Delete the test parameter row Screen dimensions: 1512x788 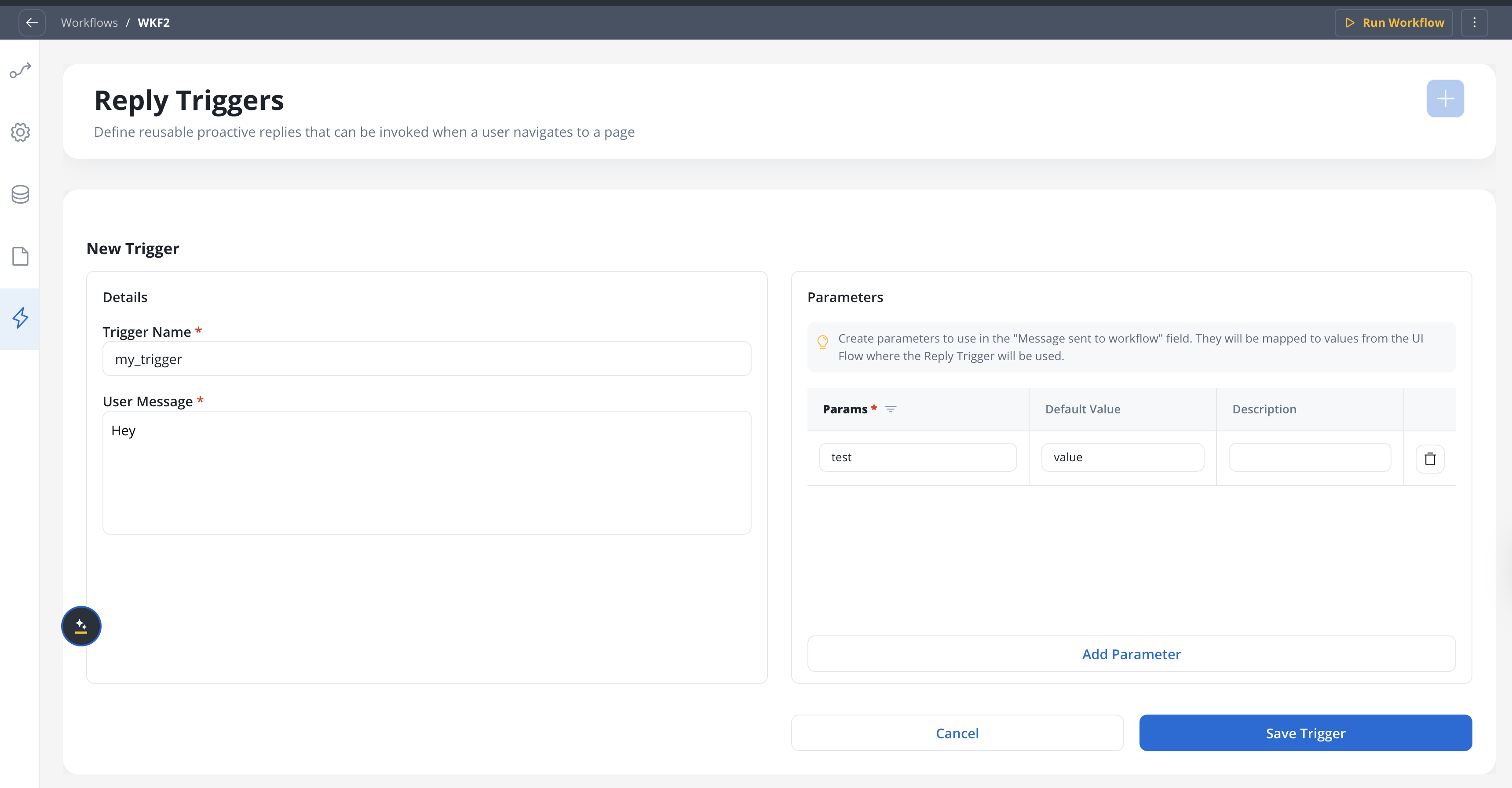click(1429, 459)
